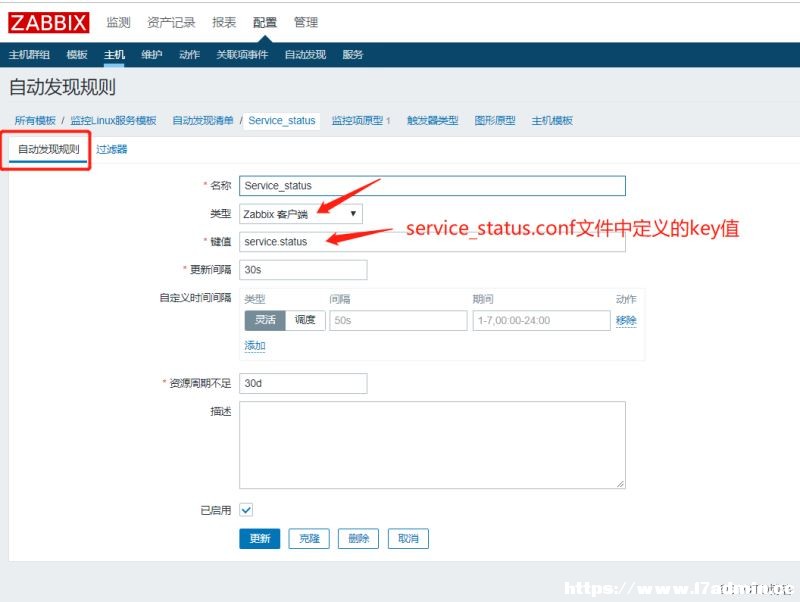
Task: Open 主机模板 link
Action: tap(552, 120)
